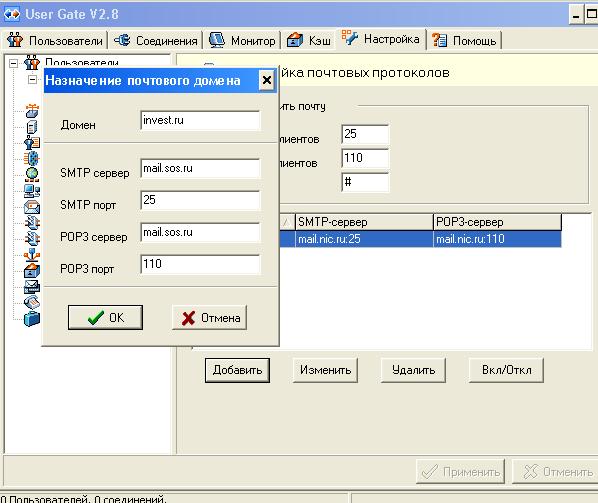598x503 pixels.
Task: Open the Монитор tab
Action: click(x=243, y=40)
